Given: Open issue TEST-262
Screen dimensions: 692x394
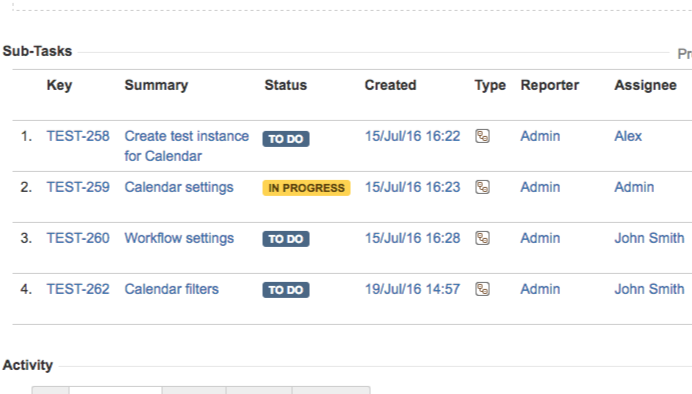Looking at the screenshot, I should [78, 289].
